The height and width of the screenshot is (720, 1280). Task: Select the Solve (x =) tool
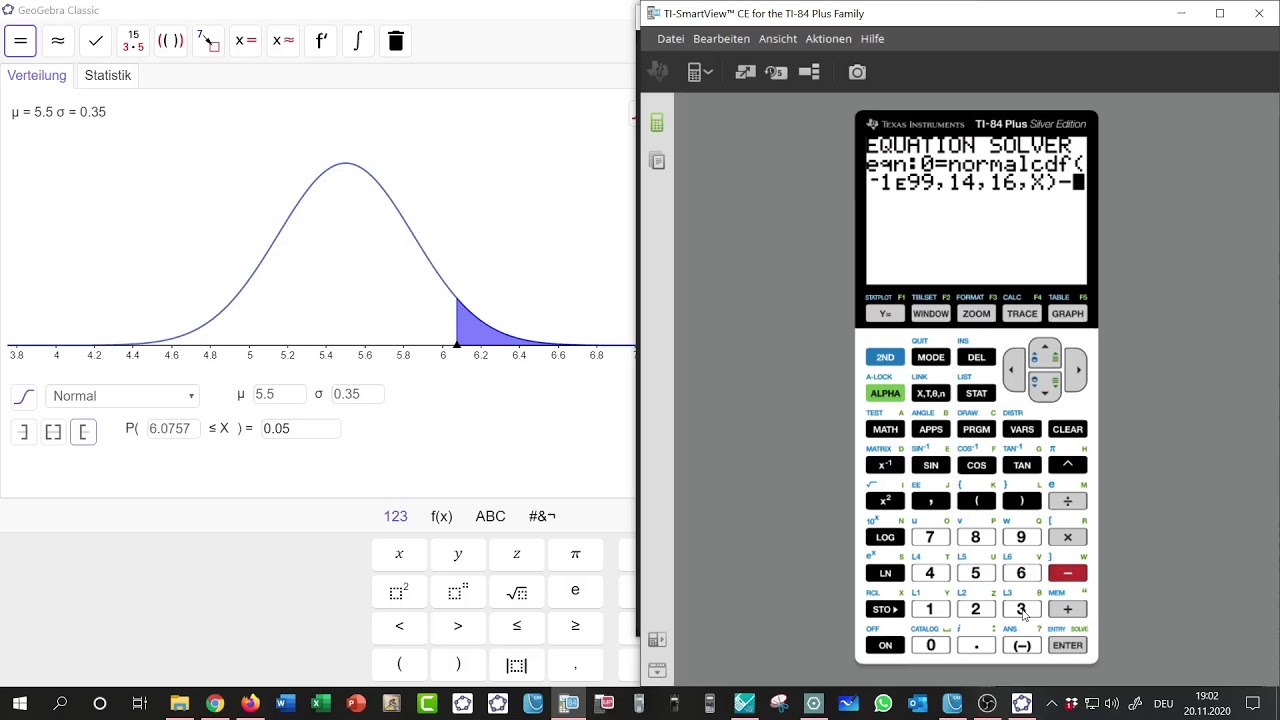(x=246, y=41)
